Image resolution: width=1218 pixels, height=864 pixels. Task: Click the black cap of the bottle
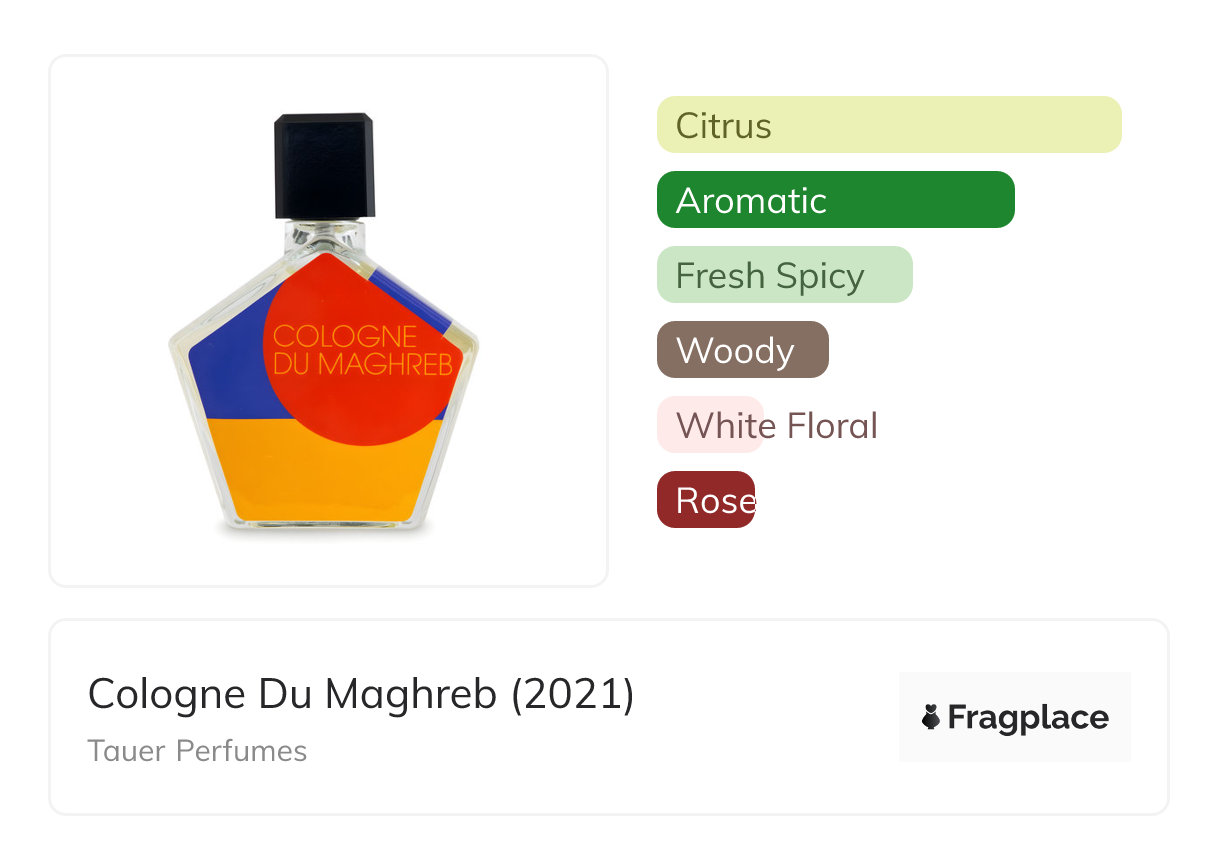tap(324, 165)
